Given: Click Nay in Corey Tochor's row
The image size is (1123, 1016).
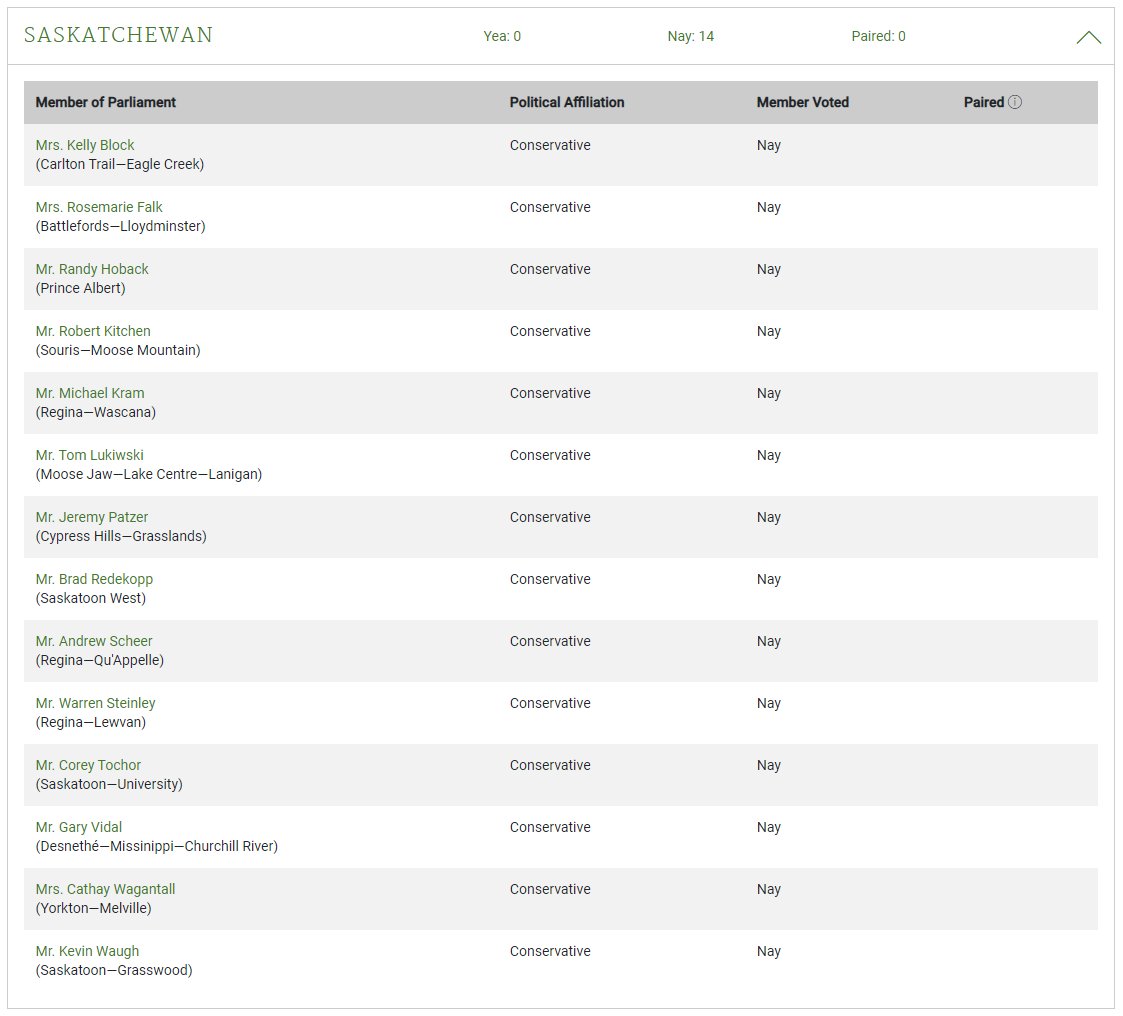Looking at the screenshot, I should [768, 765].
